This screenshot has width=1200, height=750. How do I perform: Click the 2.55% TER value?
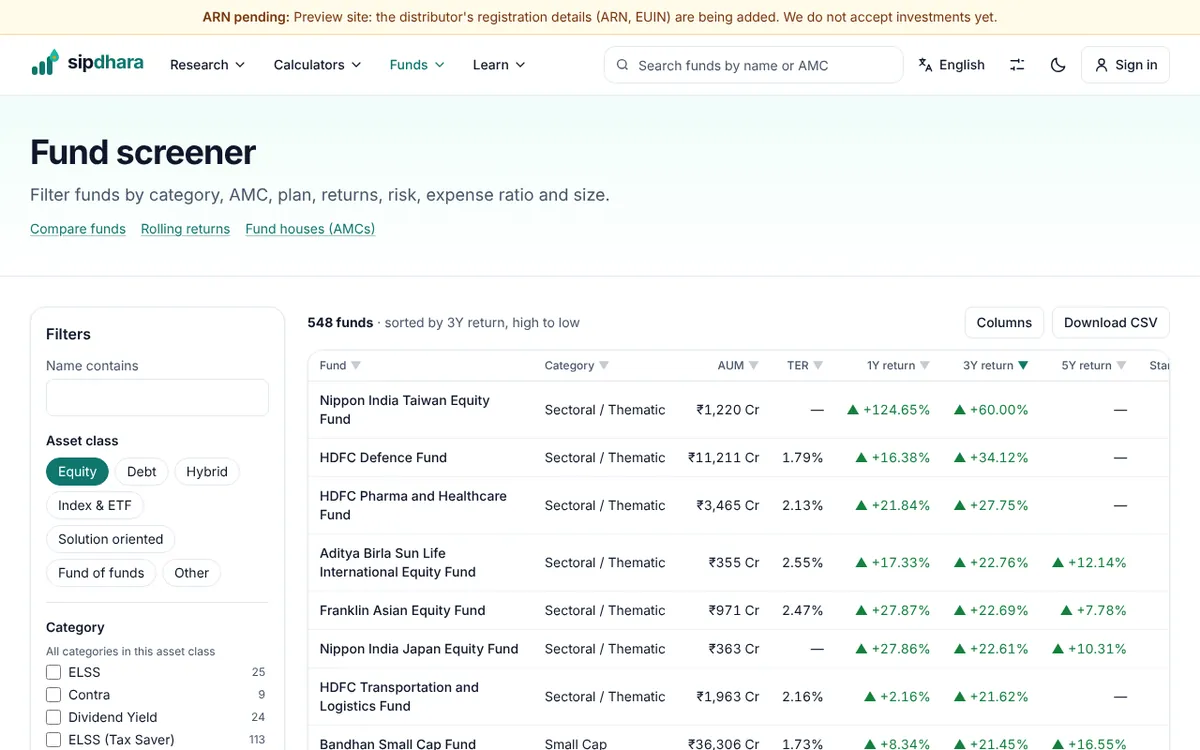[803, 563]
